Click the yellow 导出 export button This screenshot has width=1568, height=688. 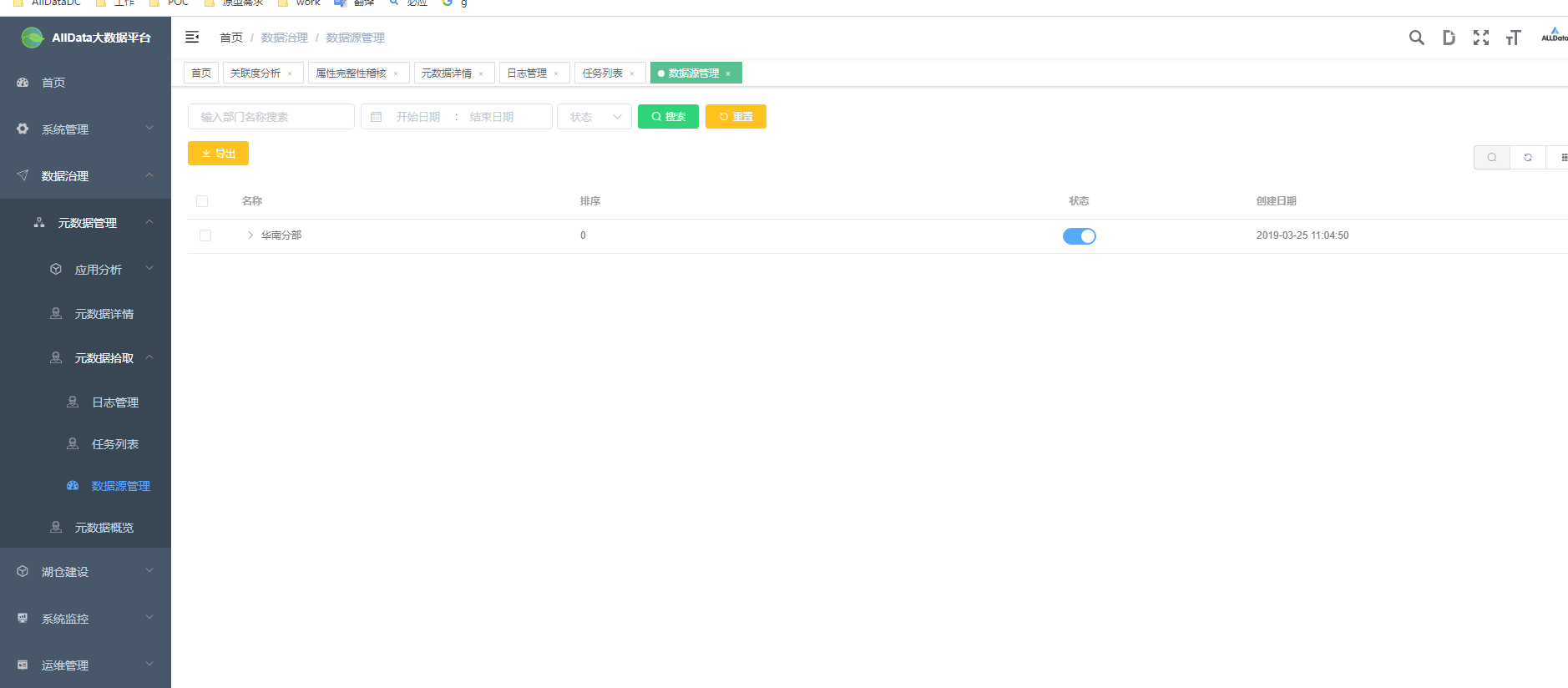(x=218, y=154)
